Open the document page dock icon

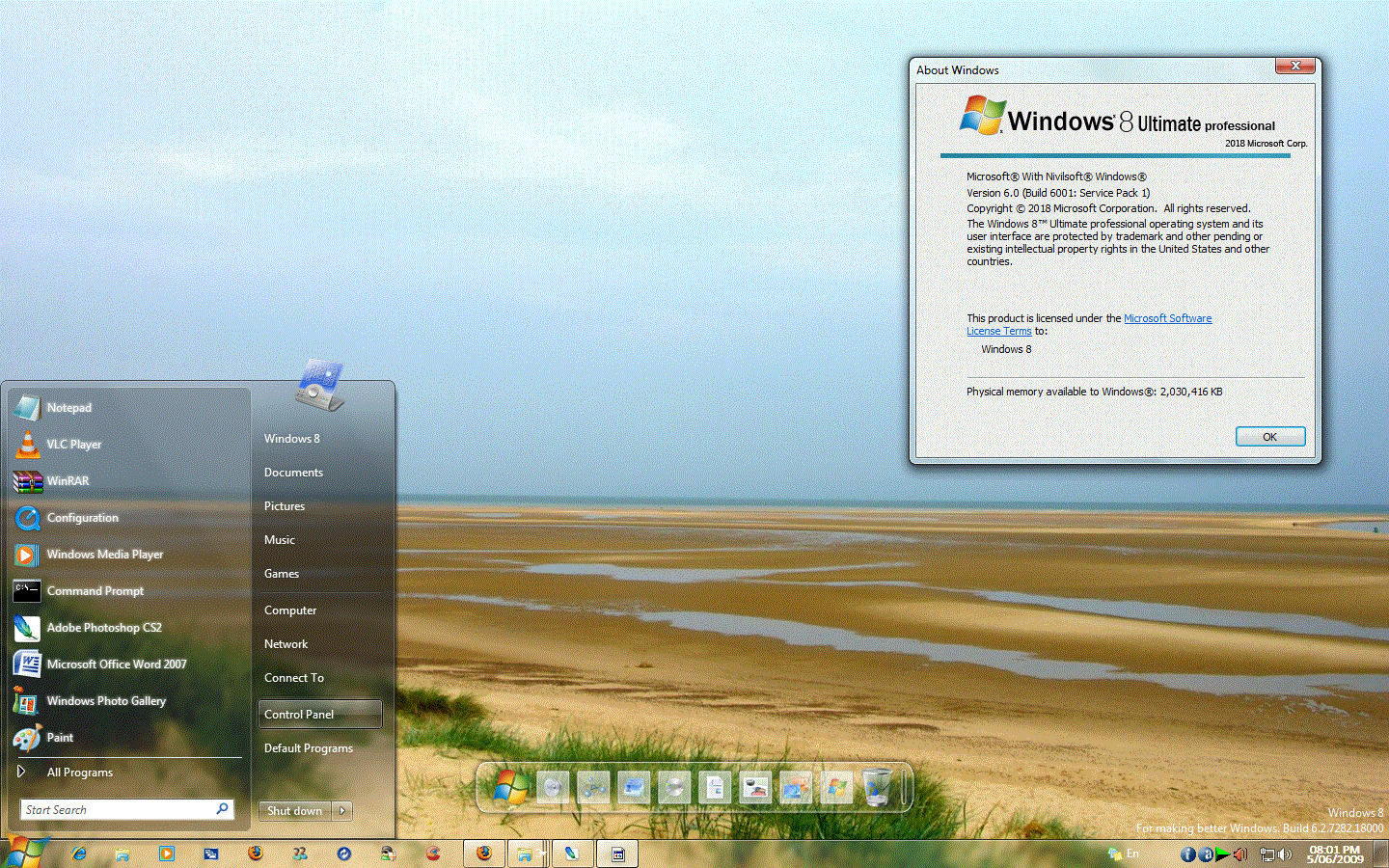(715, 788)
